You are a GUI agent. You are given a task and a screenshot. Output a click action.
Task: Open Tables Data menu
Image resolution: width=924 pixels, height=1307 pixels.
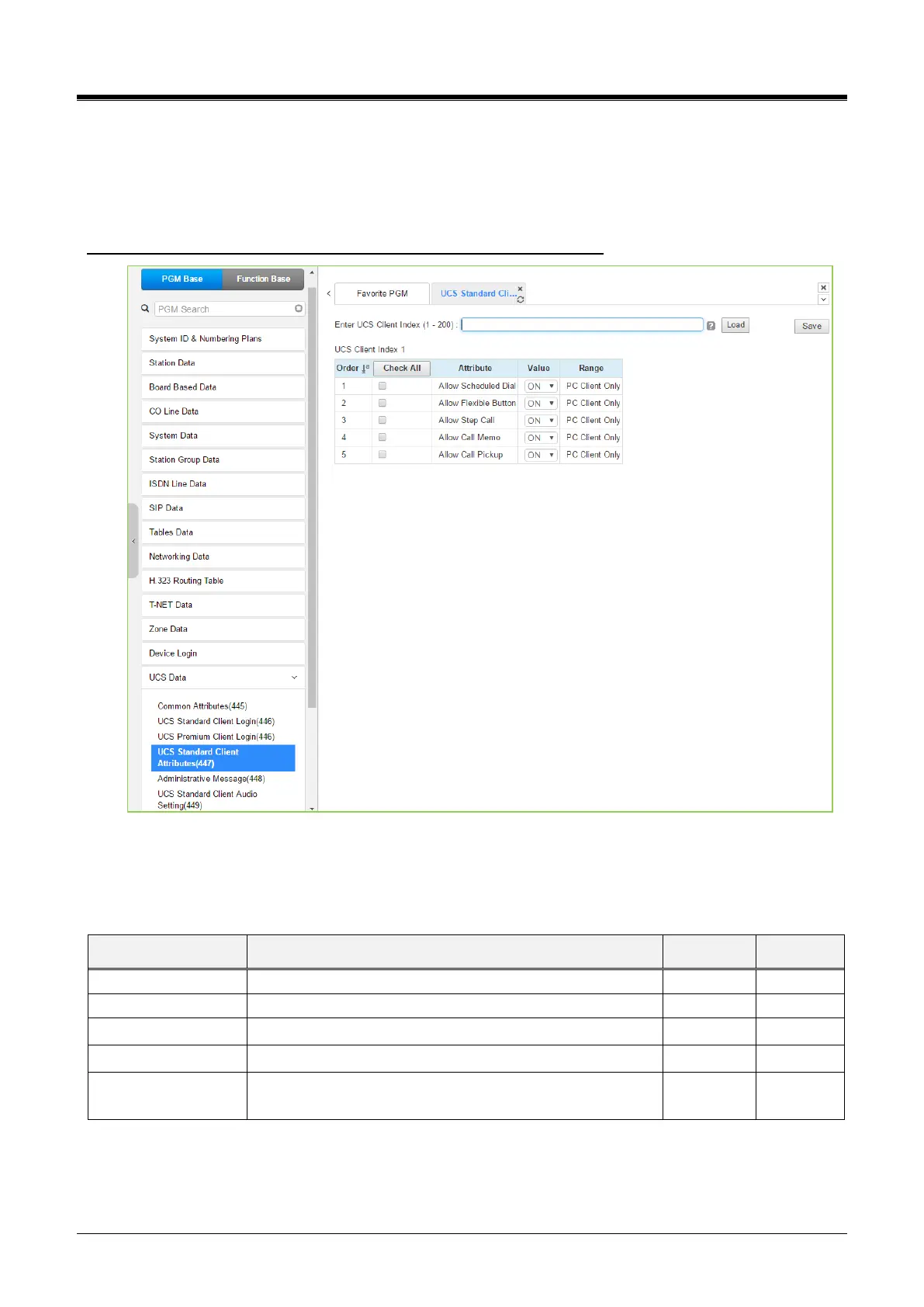point(223,532)
